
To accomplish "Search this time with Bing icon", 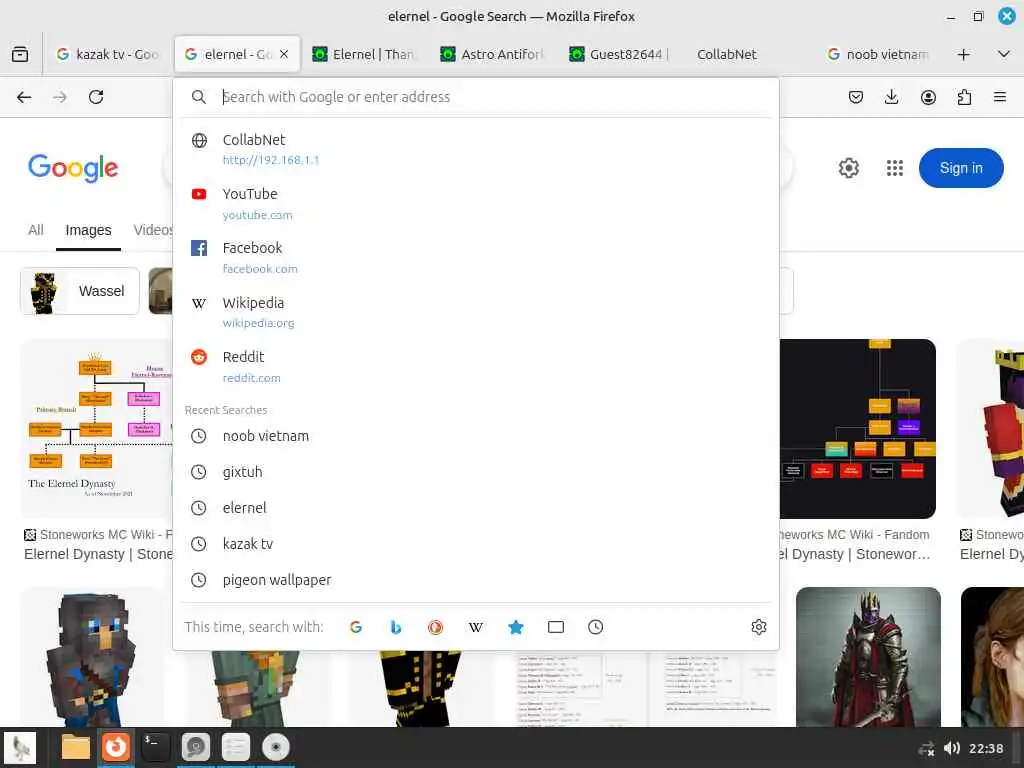I will point(396,627).
